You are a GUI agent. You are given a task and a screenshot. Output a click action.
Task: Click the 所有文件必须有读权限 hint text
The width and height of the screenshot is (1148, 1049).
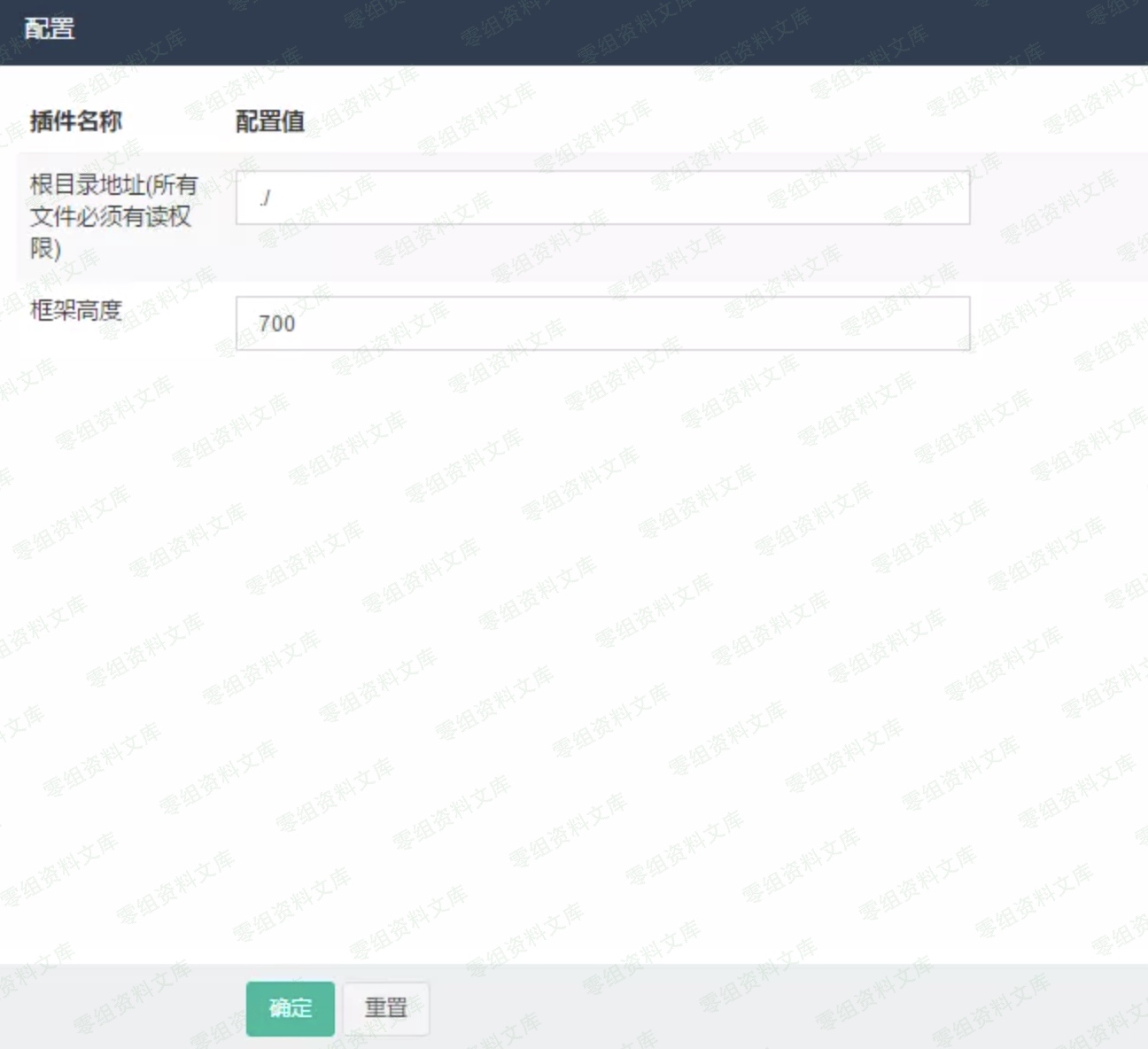(x=110, y=218)
